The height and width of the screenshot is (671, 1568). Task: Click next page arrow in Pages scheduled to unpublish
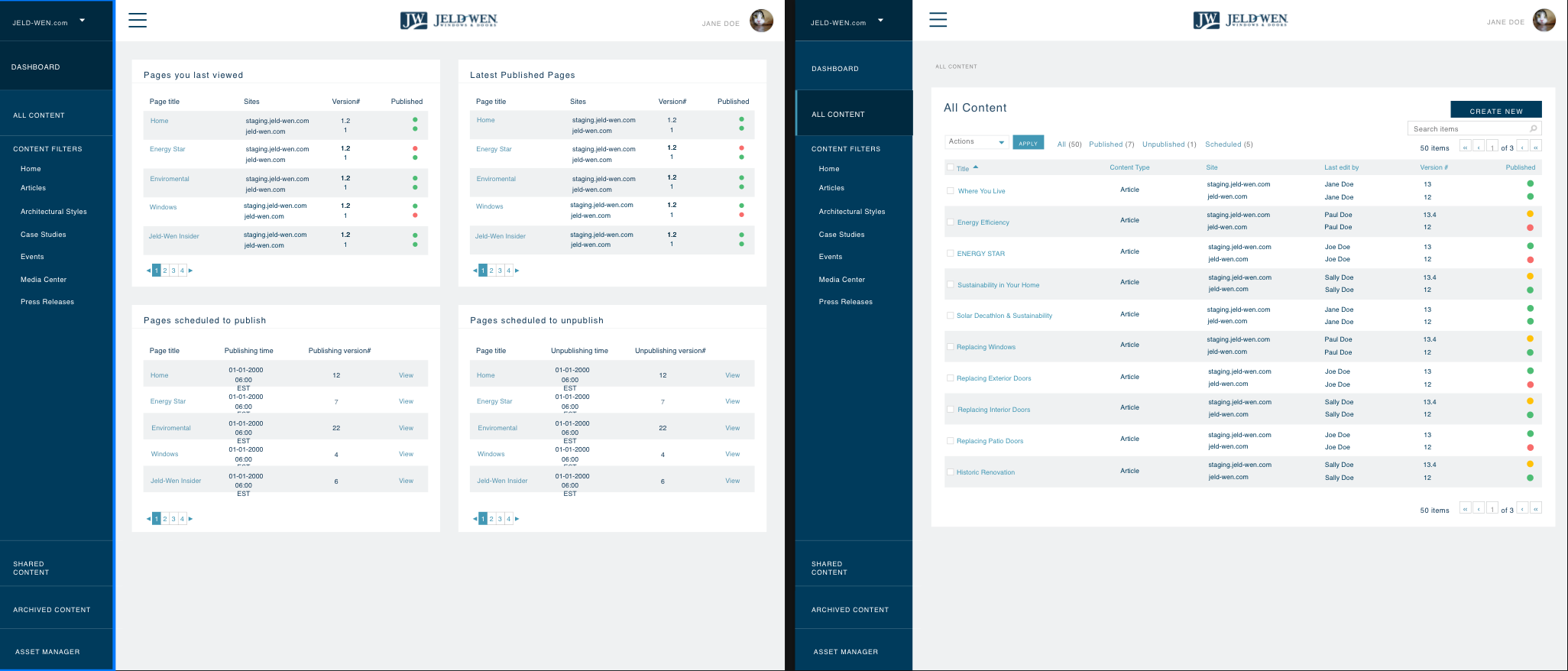[x=517, y=519]
